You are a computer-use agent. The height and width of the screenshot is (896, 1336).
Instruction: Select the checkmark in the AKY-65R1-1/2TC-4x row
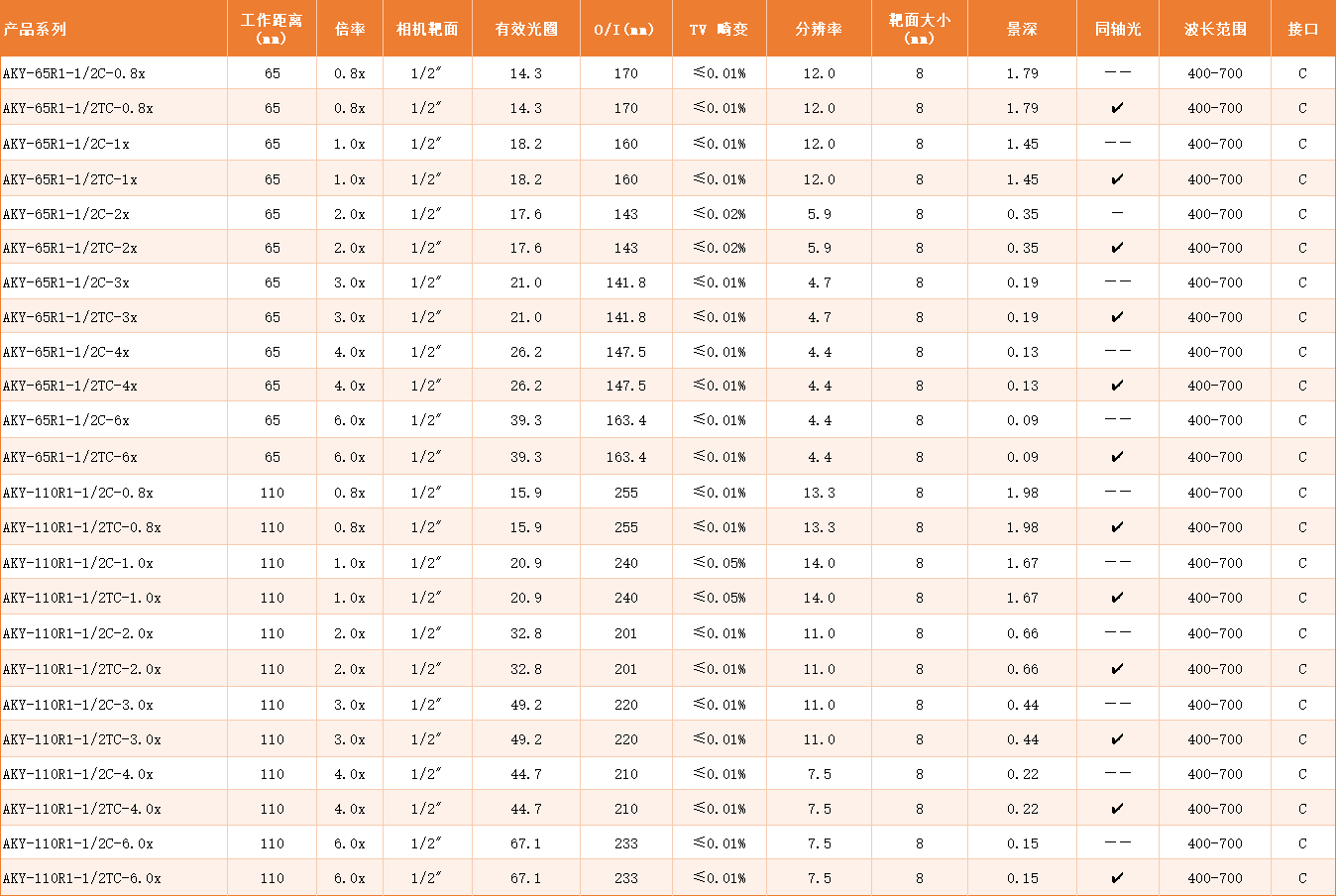click(x=1117, y=386)
